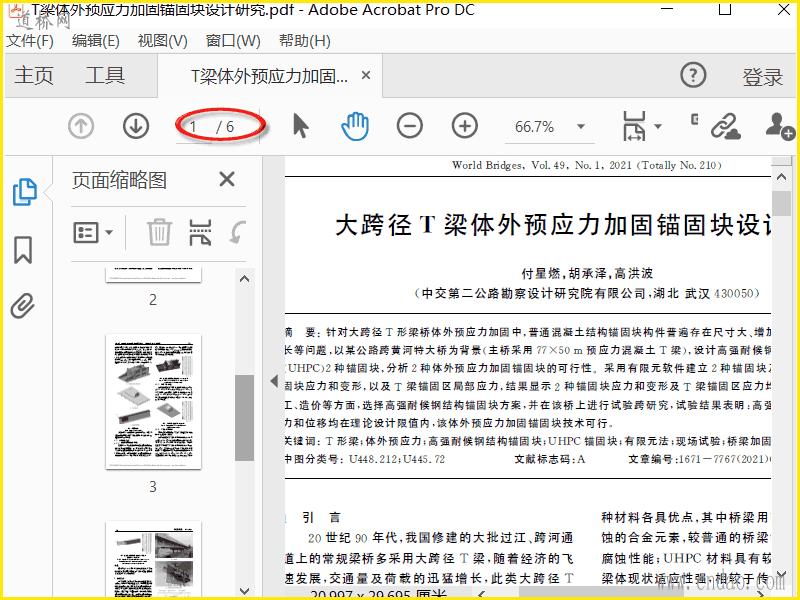Click thumbnail panel scroll down arrow
800x600 pixels.
244,591
